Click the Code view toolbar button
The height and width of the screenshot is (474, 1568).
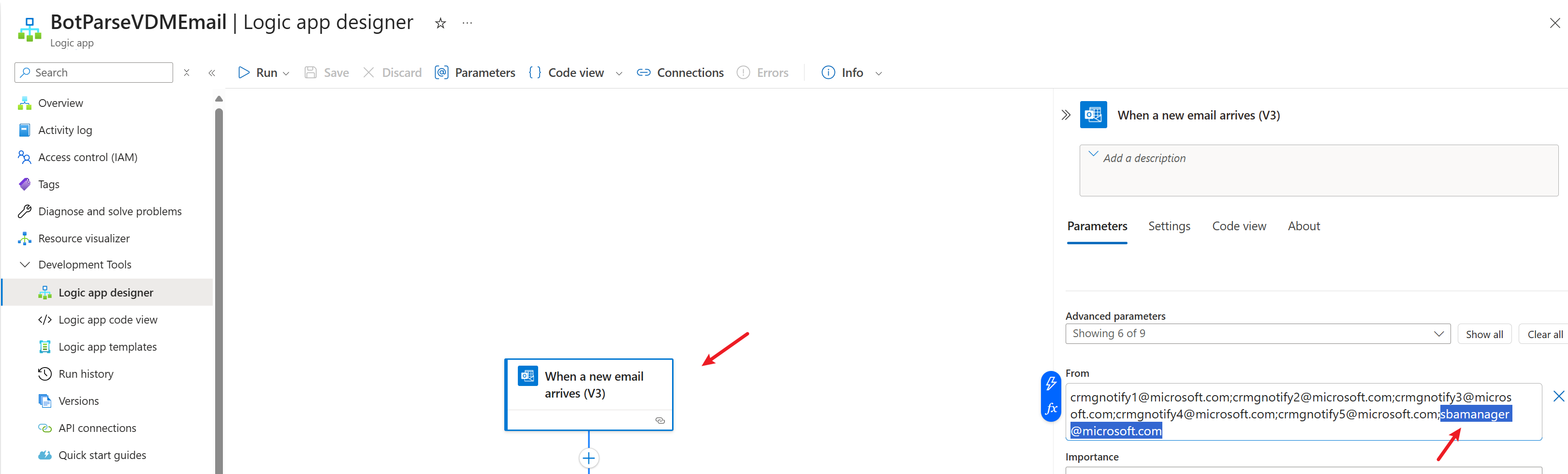[567, 73]
